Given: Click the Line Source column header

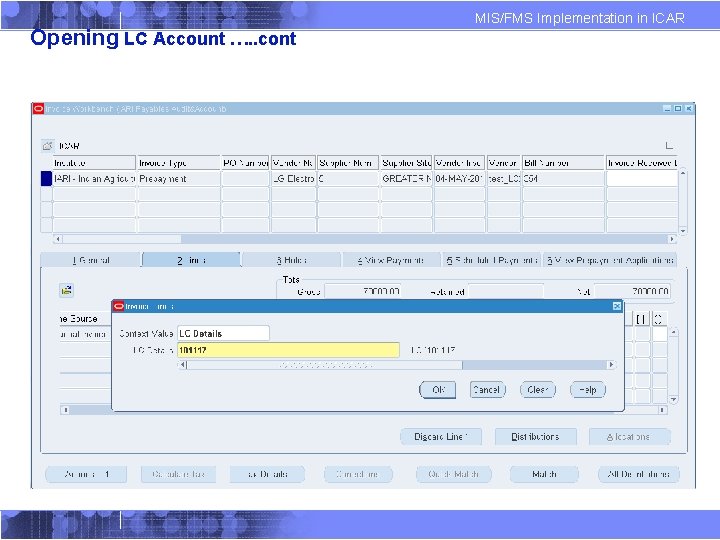Looking at the screenshot, I should click(x=85, y=319).
